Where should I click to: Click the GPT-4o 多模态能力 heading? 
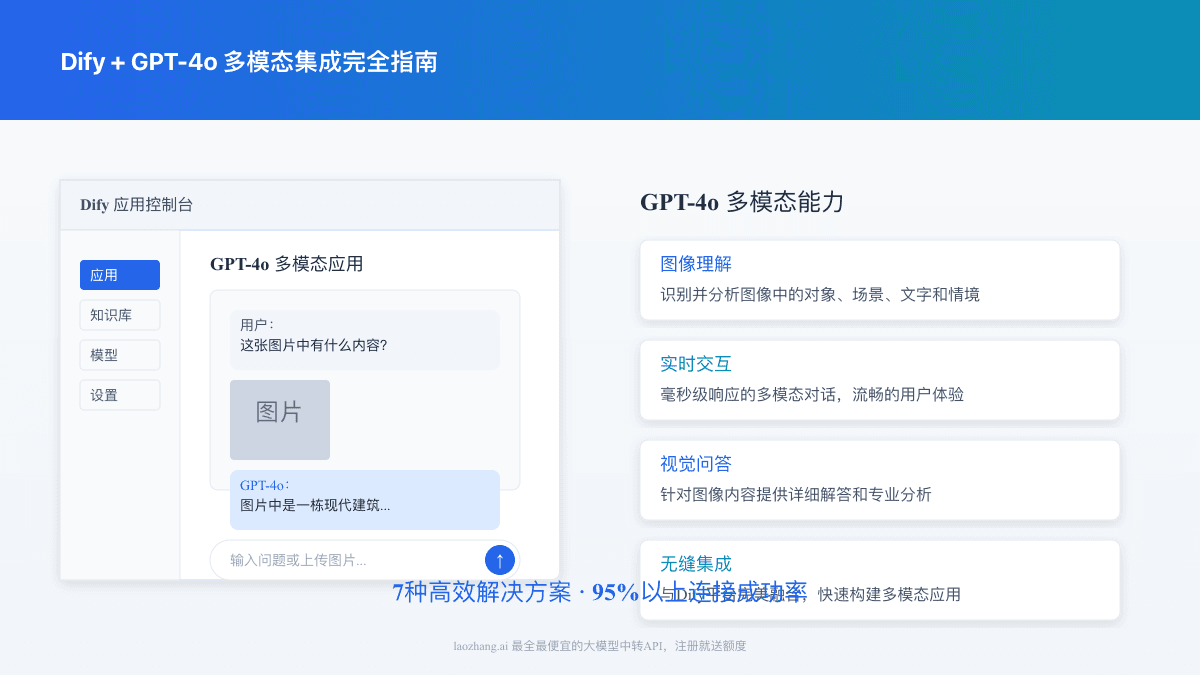coord(742,202)
